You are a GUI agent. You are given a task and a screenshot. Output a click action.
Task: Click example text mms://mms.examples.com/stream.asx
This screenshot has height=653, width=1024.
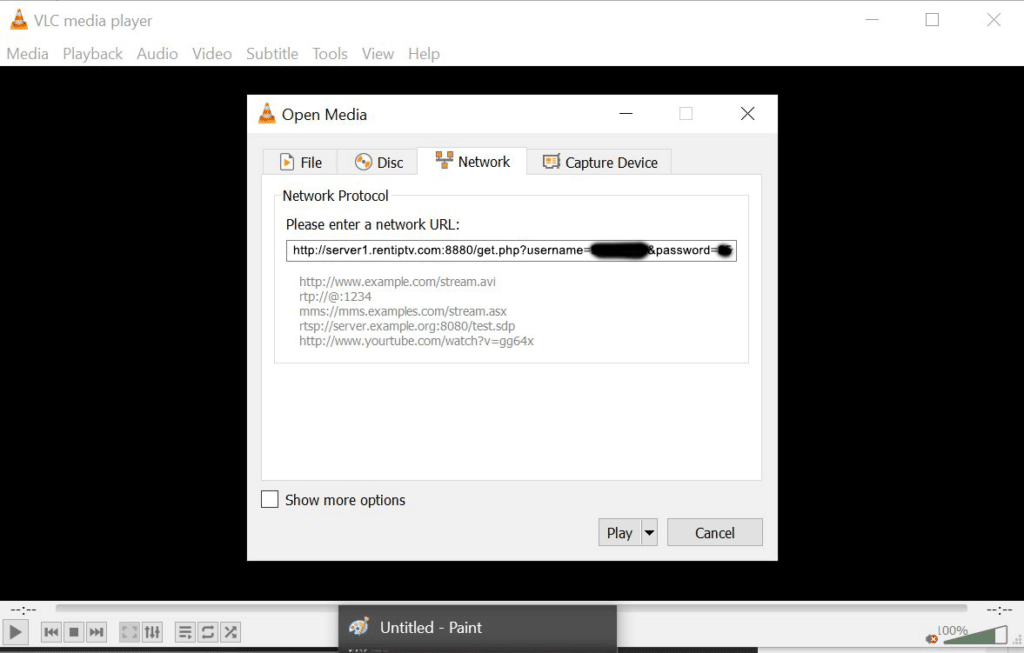click(x=402, y=311)
